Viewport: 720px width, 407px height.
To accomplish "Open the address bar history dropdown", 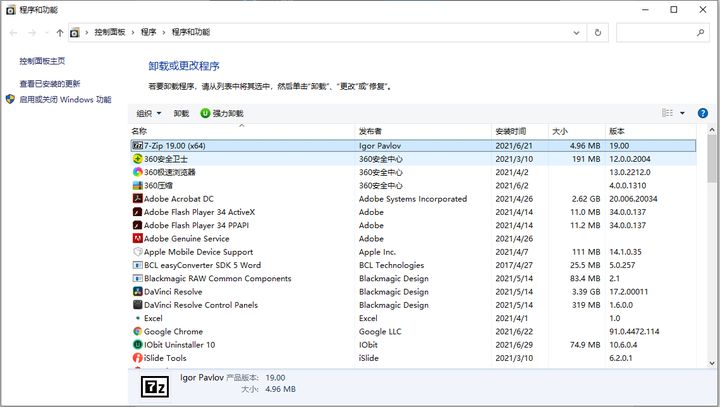I will 576,33.
